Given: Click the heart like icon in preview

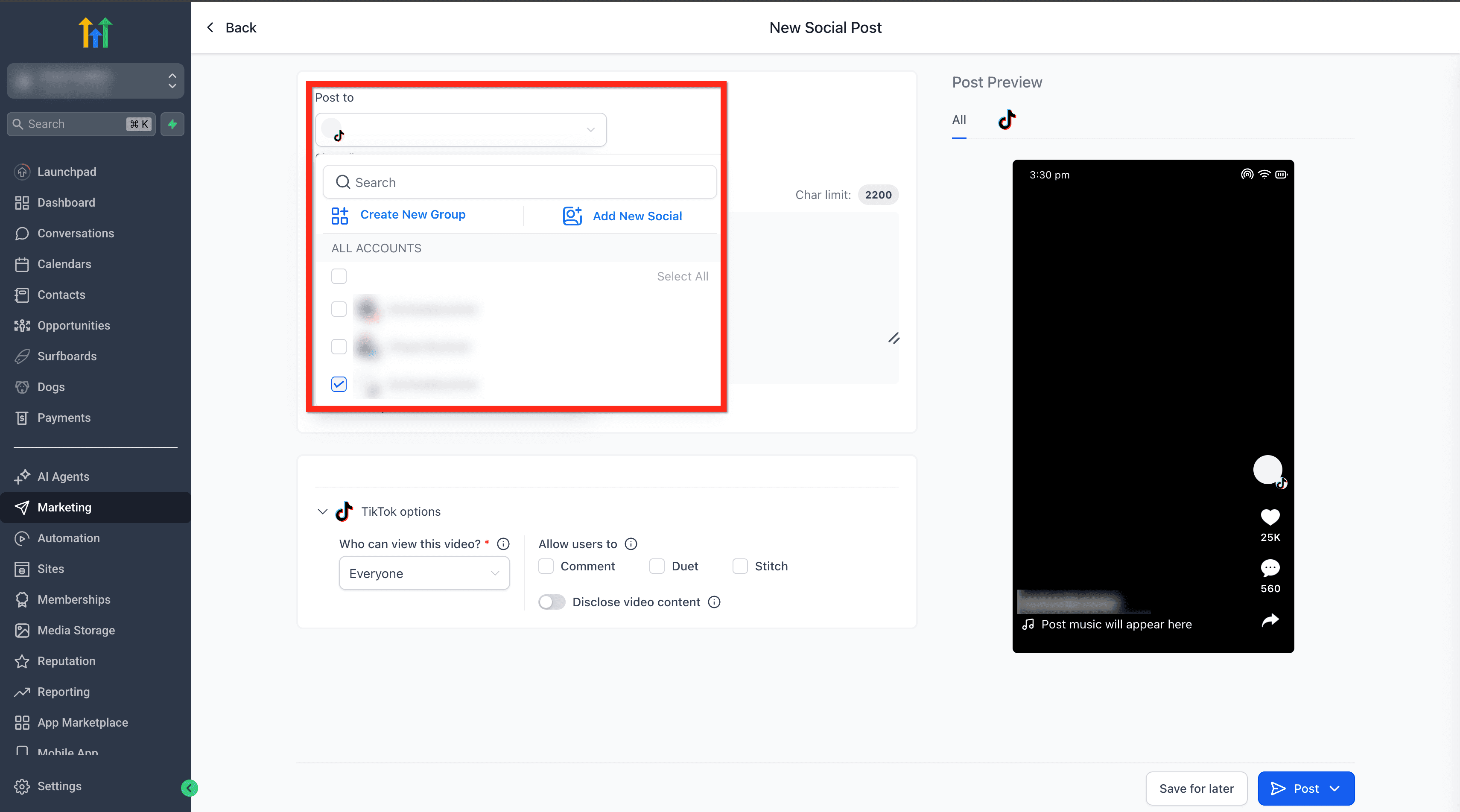Looking at the screenshot, I should click(1270, 516).
